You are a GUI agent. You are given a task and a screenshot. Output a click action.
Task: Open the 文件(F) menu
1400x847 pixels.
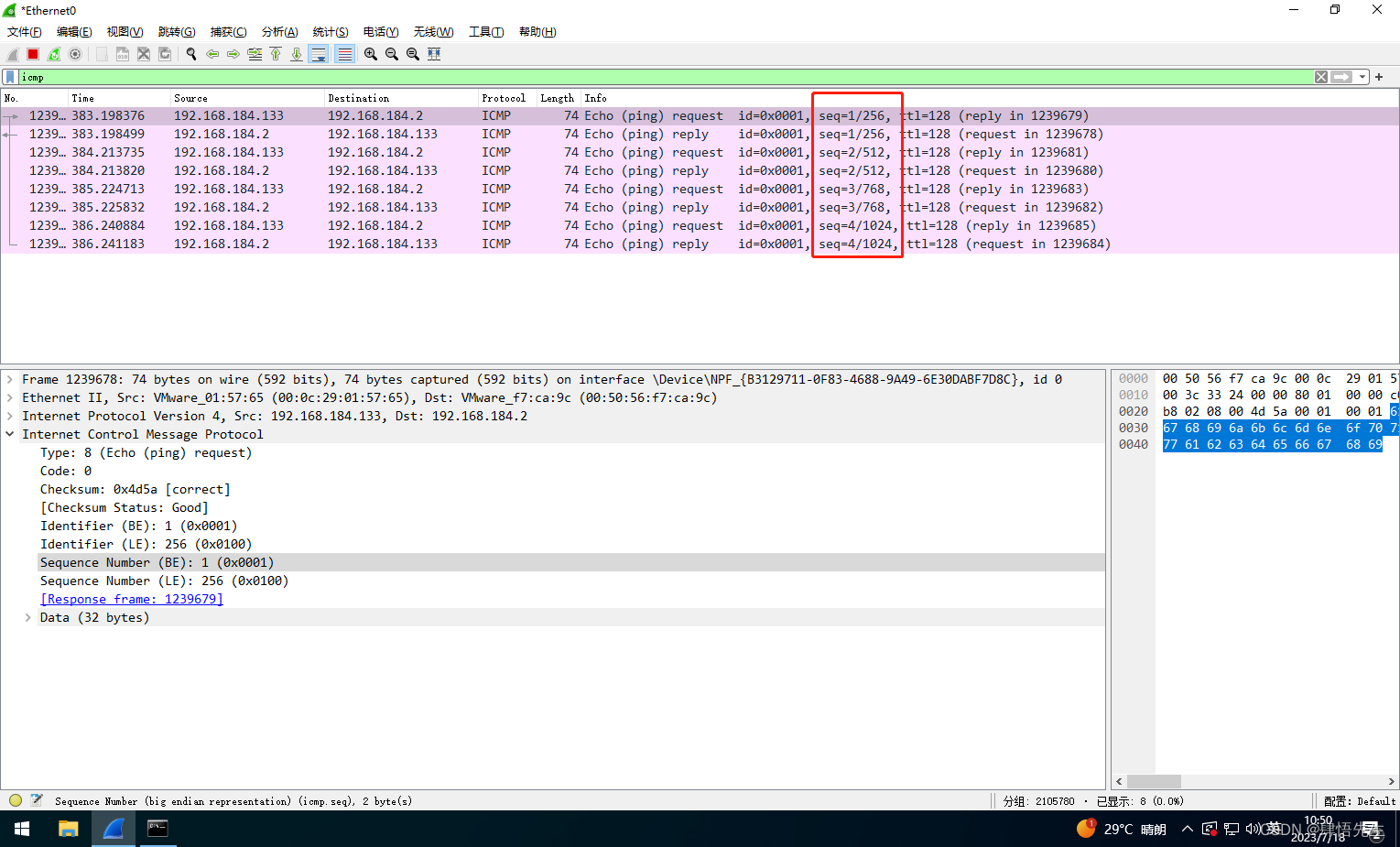click(x=25, y=32)
